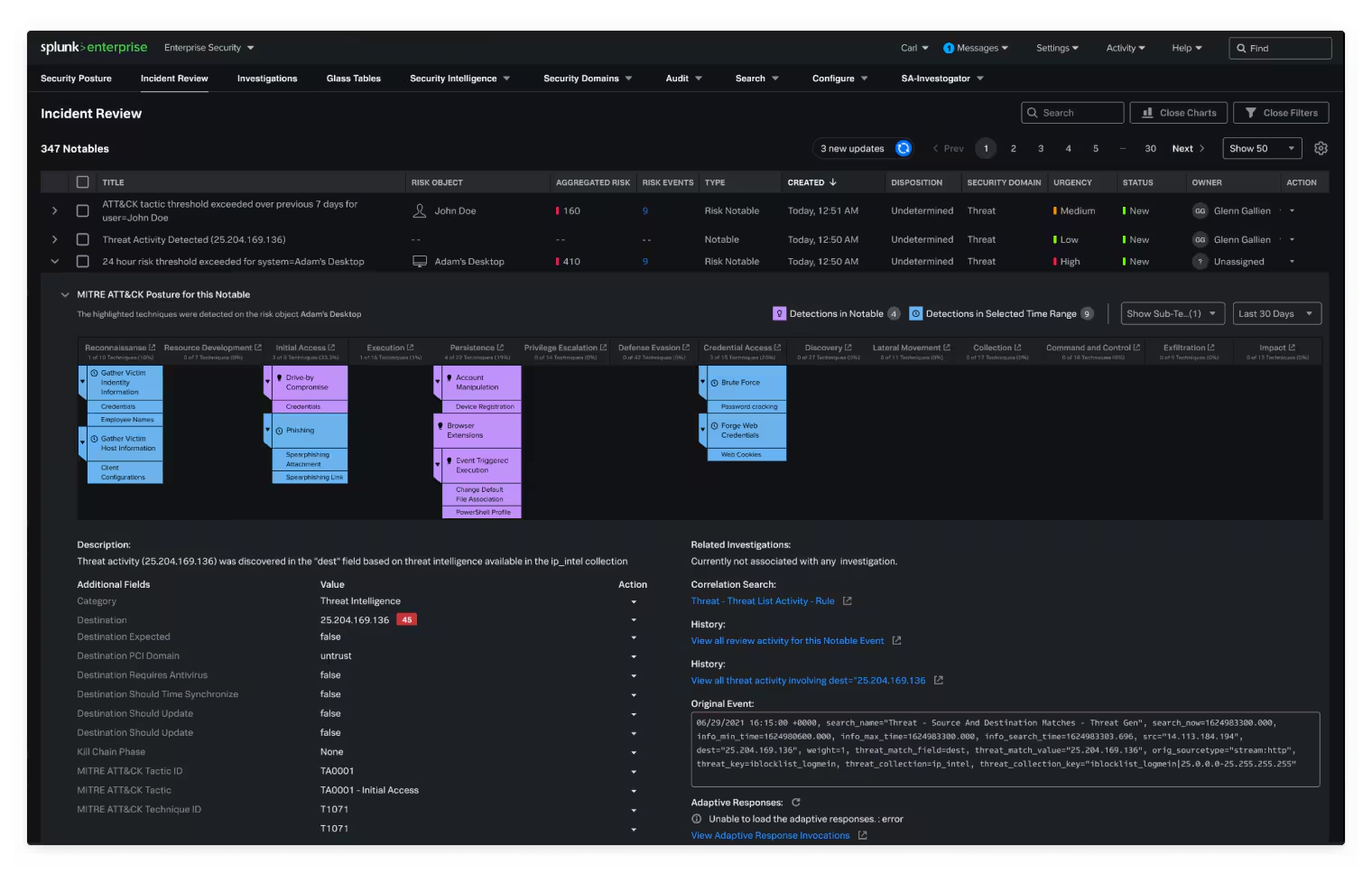The image size is (1372, 883).
Task: Collapse the MITRE ATT&CK Posture section
Action: pyautogui.click(x=65, y=294)
